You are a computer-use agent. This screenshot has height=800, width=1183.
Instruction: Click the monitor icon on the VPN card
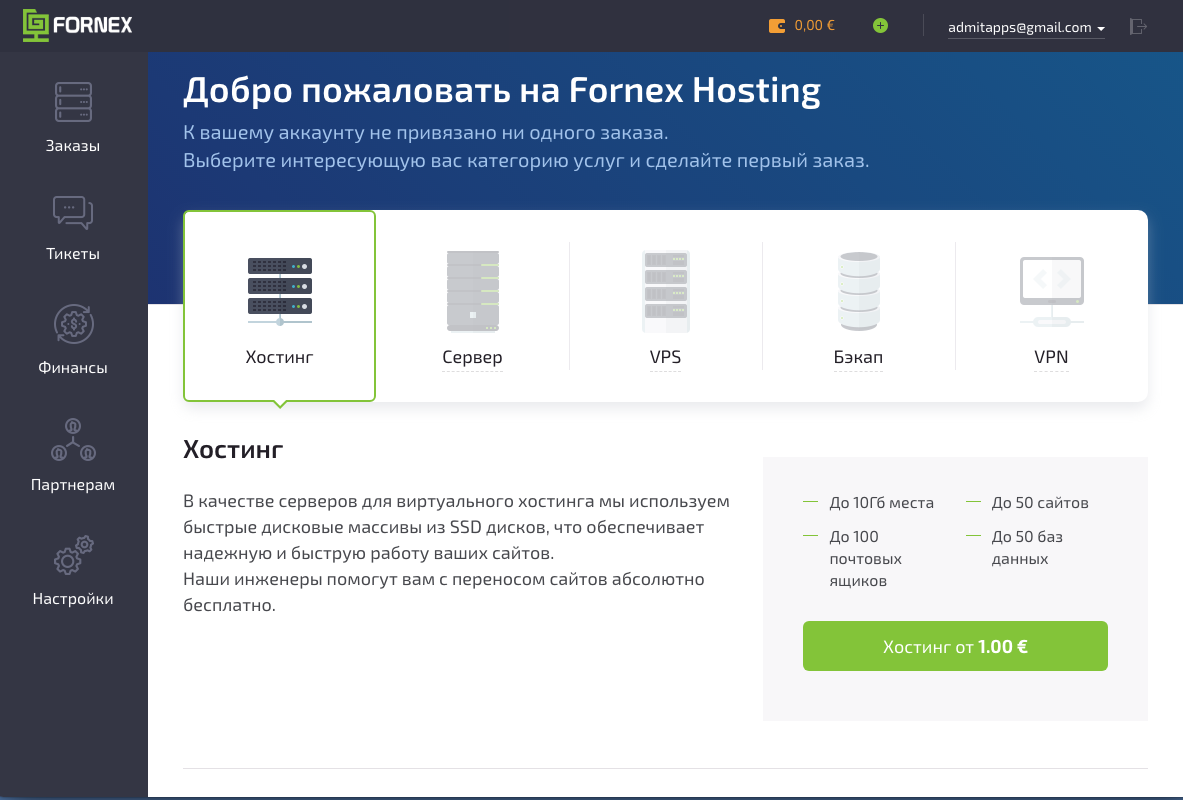[1051, 290]
